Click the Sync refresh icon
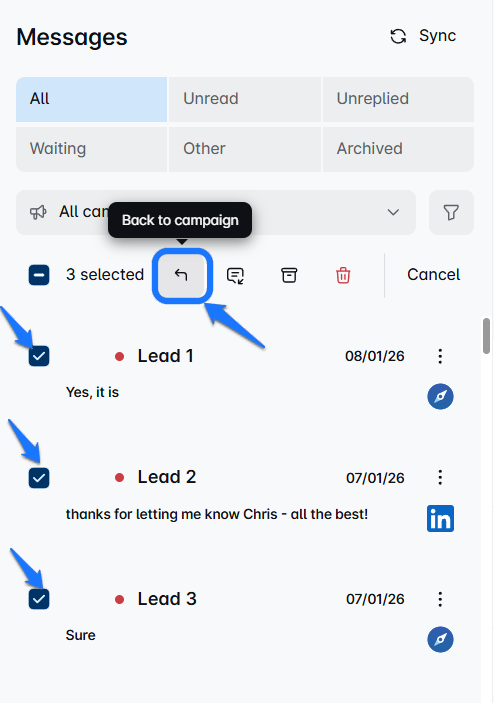 398,36
